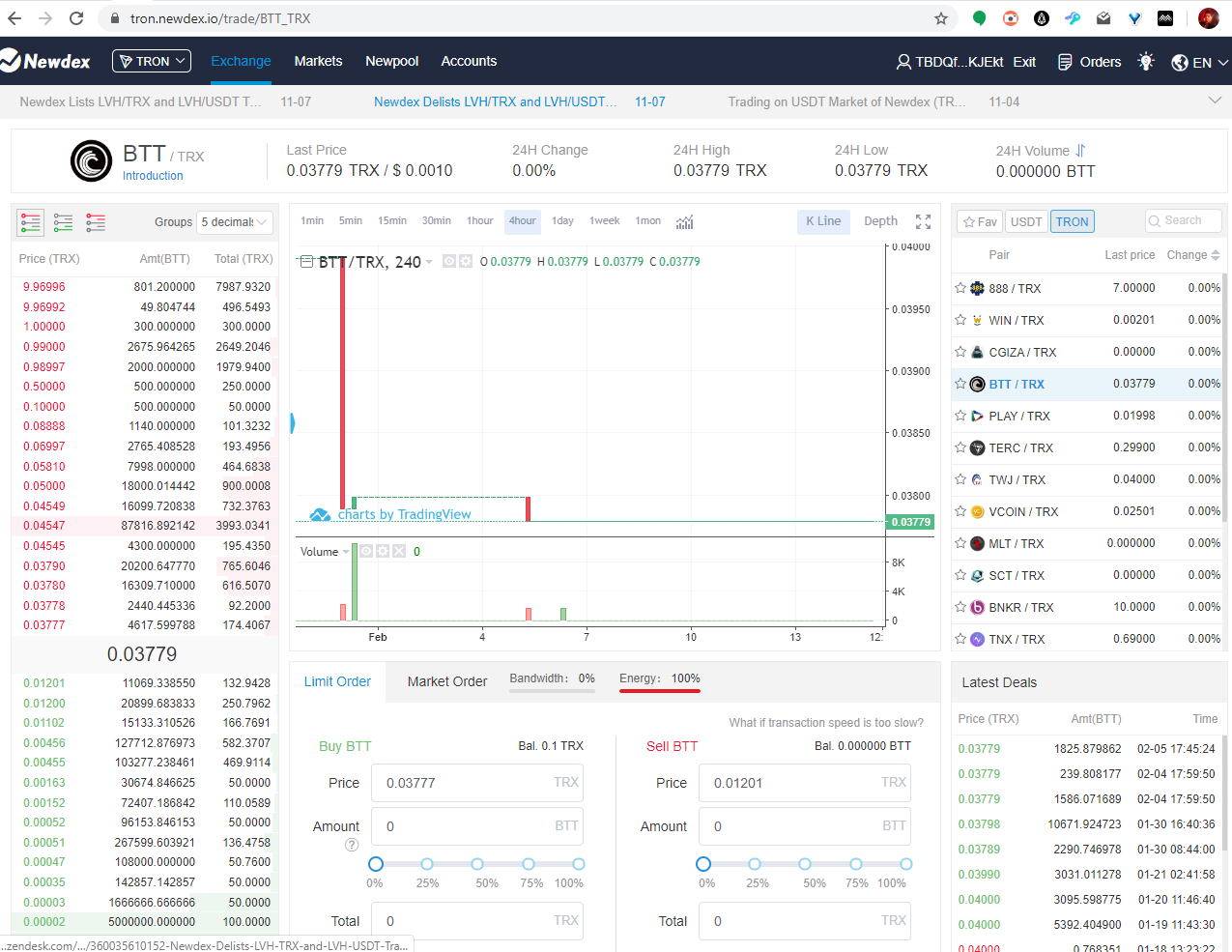This screenshot has width=1232, height=952.
Task: Expand chart to fullscreen
Action: tap(924, 221)
